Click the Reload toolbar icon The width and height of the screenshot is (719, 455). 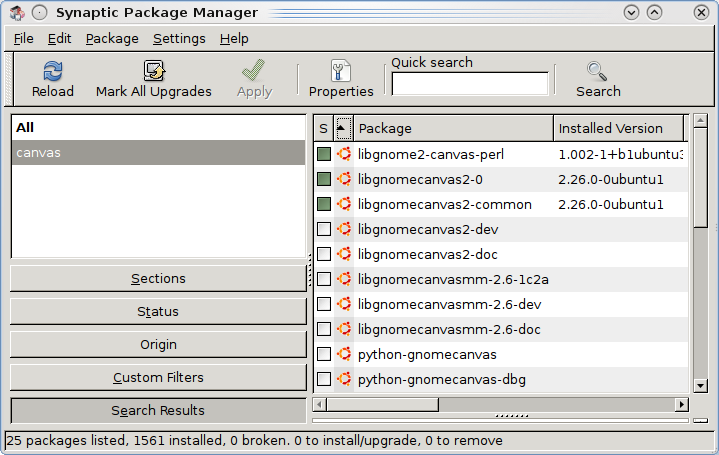[x=53, y=71]
